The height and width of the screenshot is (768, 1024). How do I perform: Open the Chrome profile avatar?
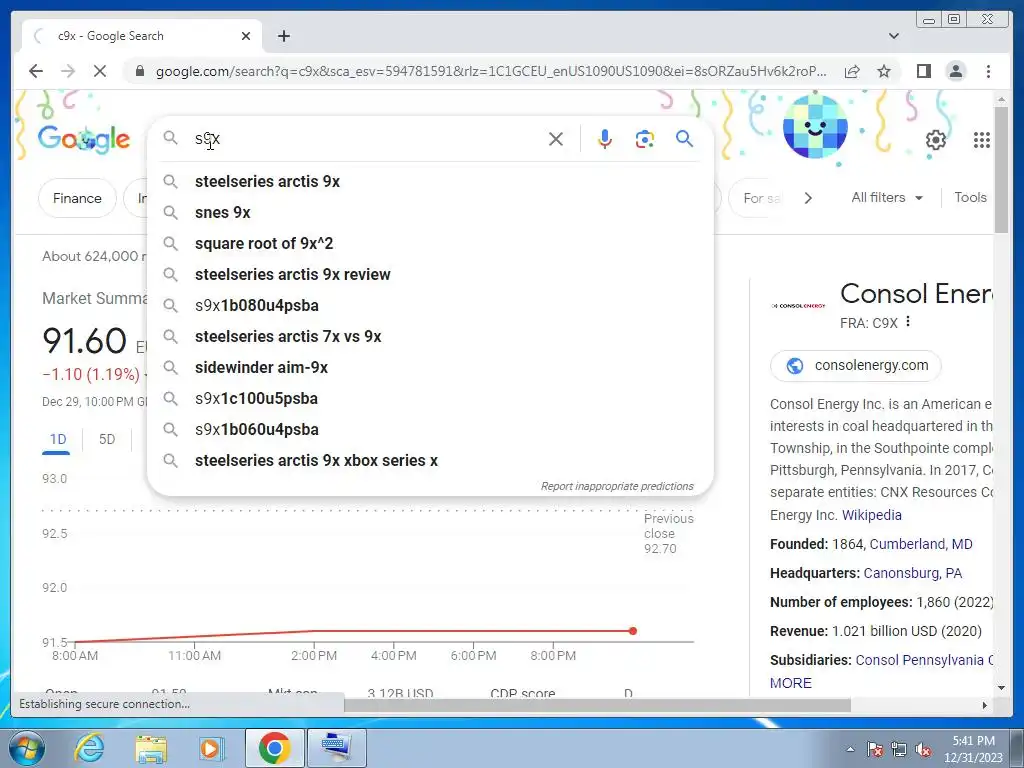955,71
